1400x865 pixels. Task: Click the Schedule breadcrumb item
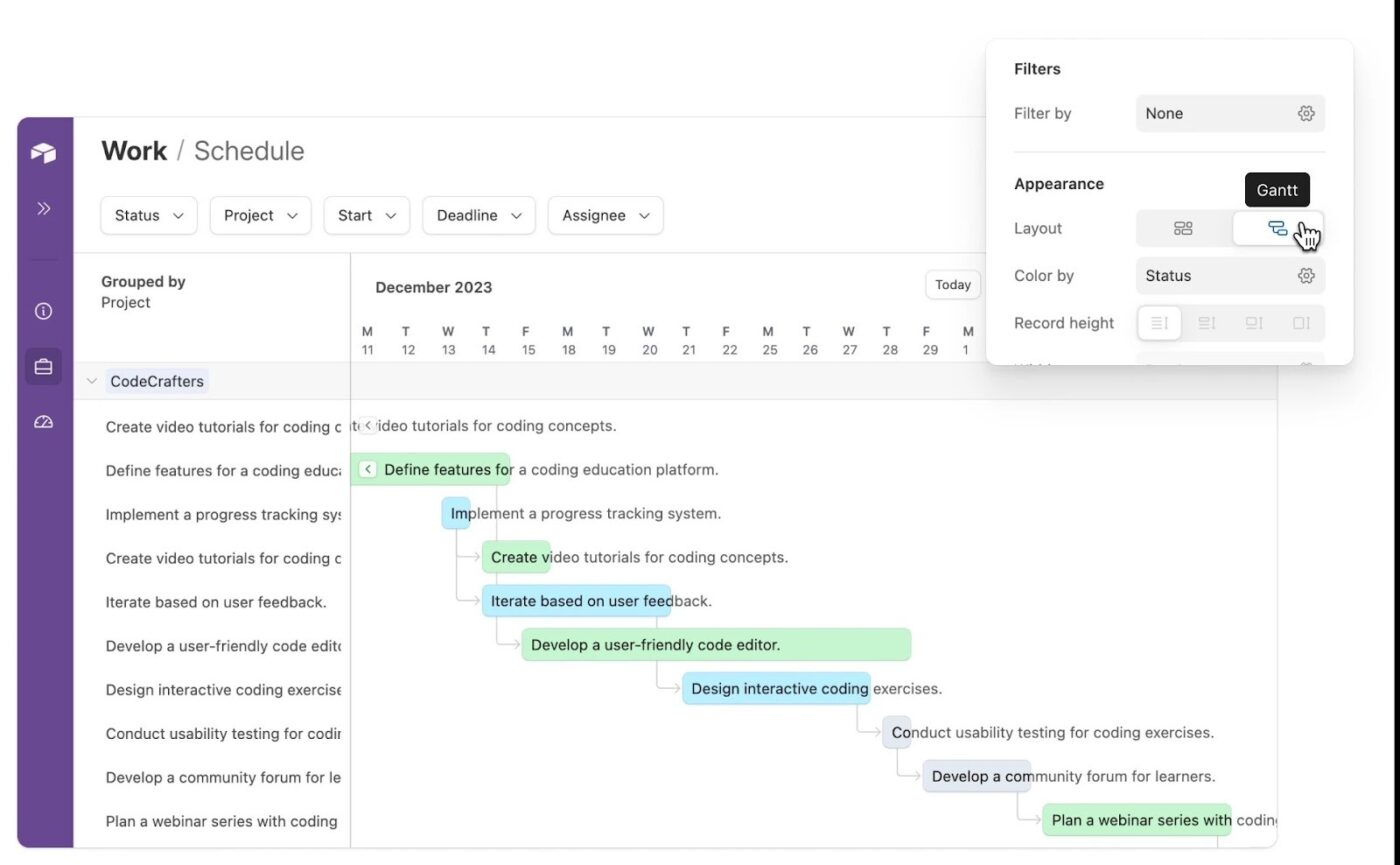248,150
